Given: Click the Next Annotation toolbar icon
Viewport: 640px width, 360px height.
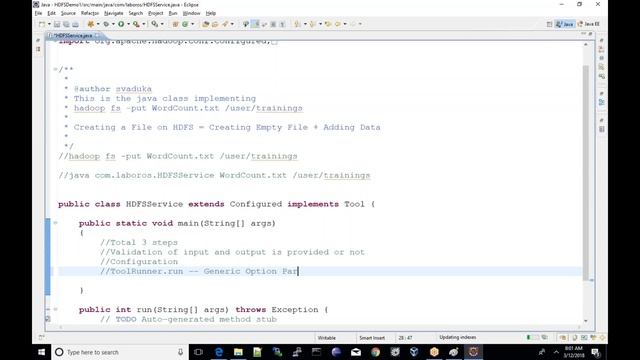Looking at the screenshot, I should click(x=297, y=24).
